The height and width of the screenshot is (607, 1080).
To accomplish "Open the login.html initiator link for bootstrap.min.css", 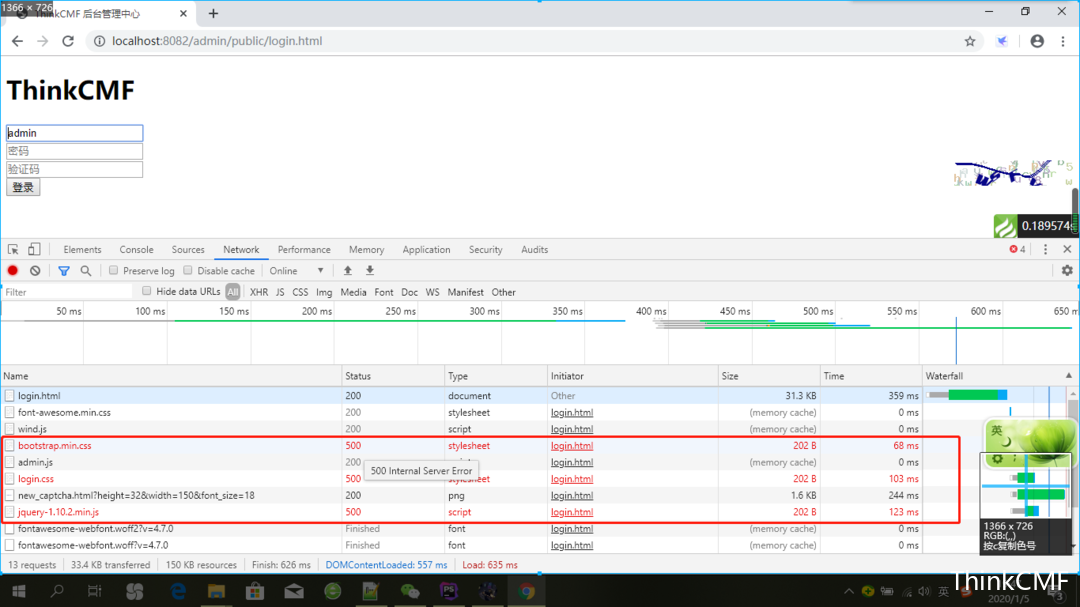I will [x=572, y=446].
